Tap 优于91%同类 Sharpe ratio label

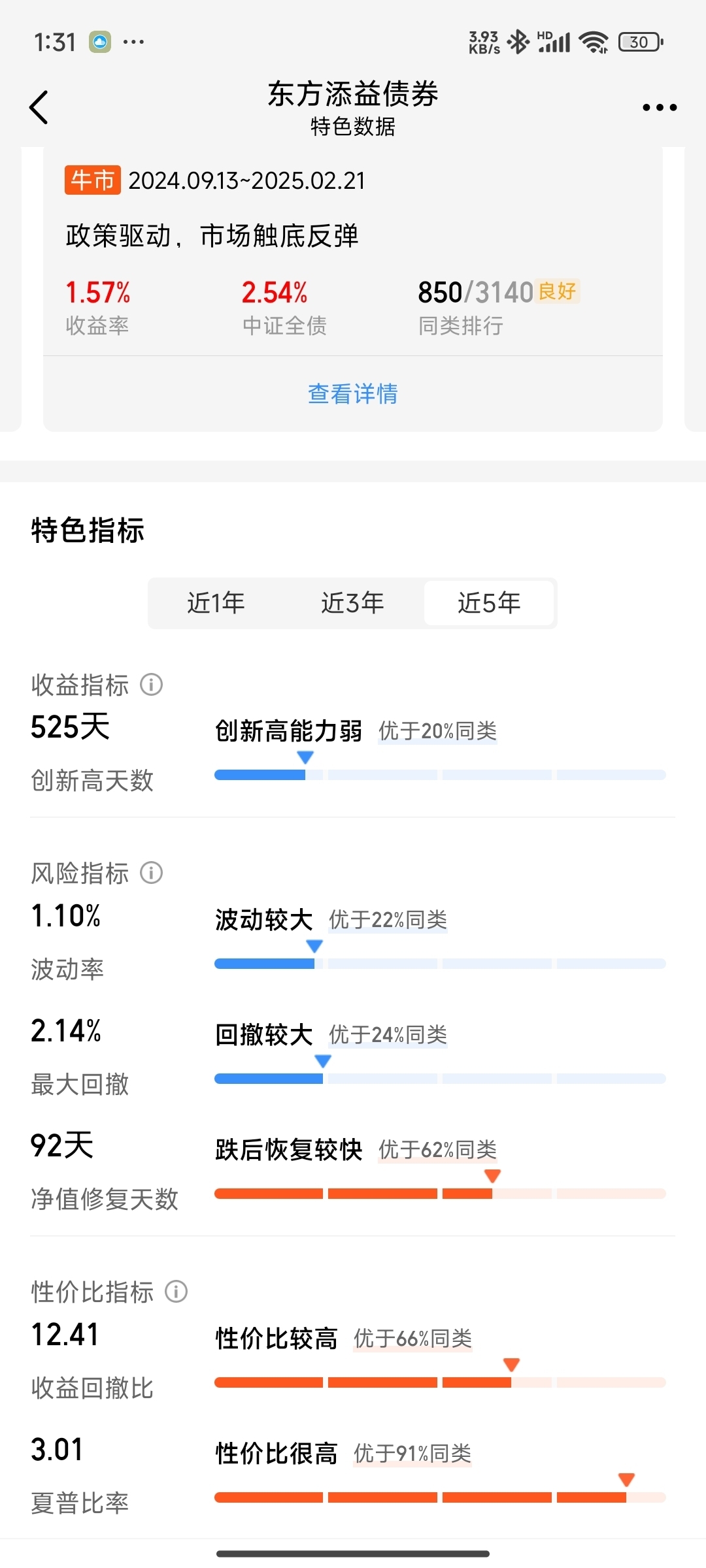(412, 1454)
